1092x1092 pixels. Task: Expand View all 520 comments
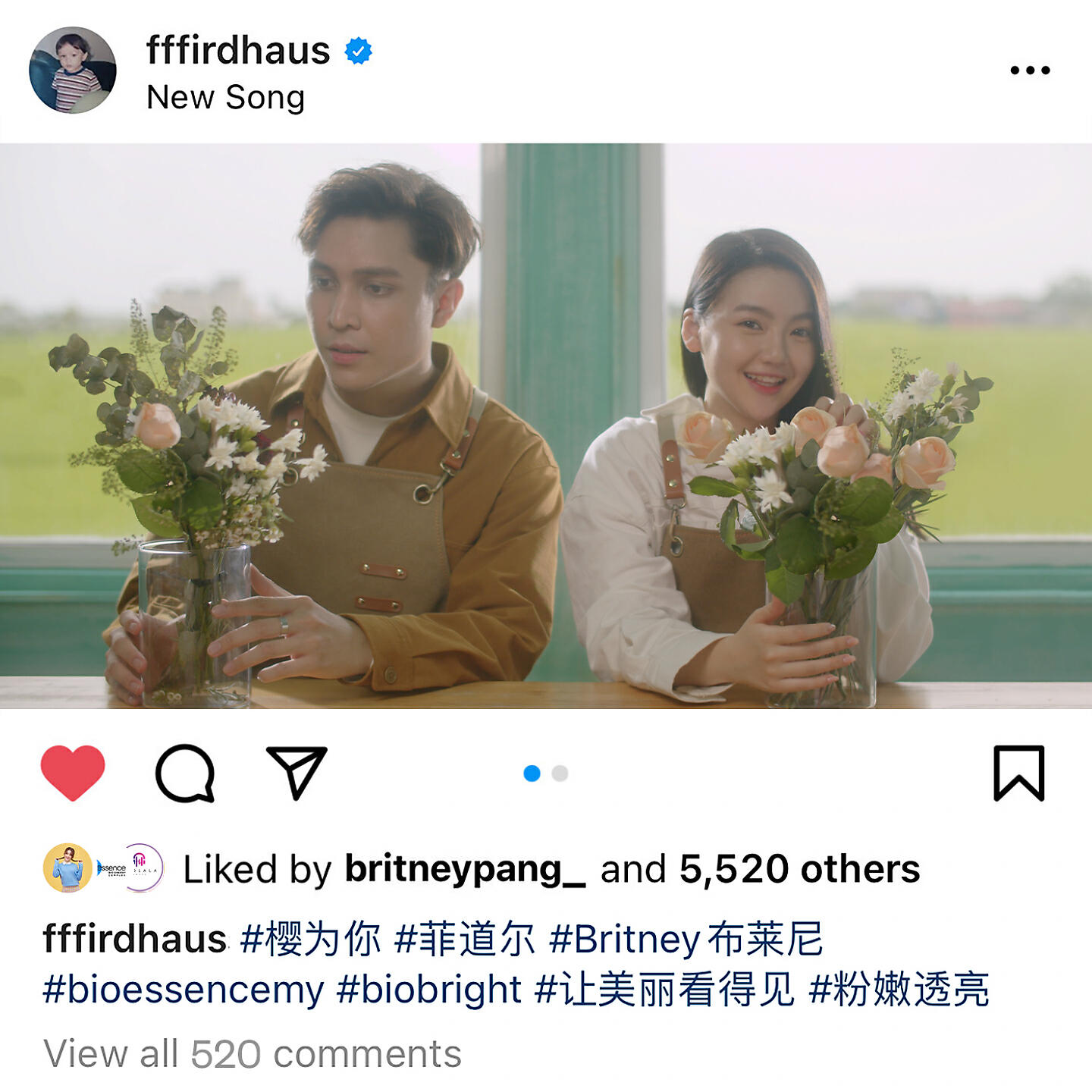tap(253, 1054)
